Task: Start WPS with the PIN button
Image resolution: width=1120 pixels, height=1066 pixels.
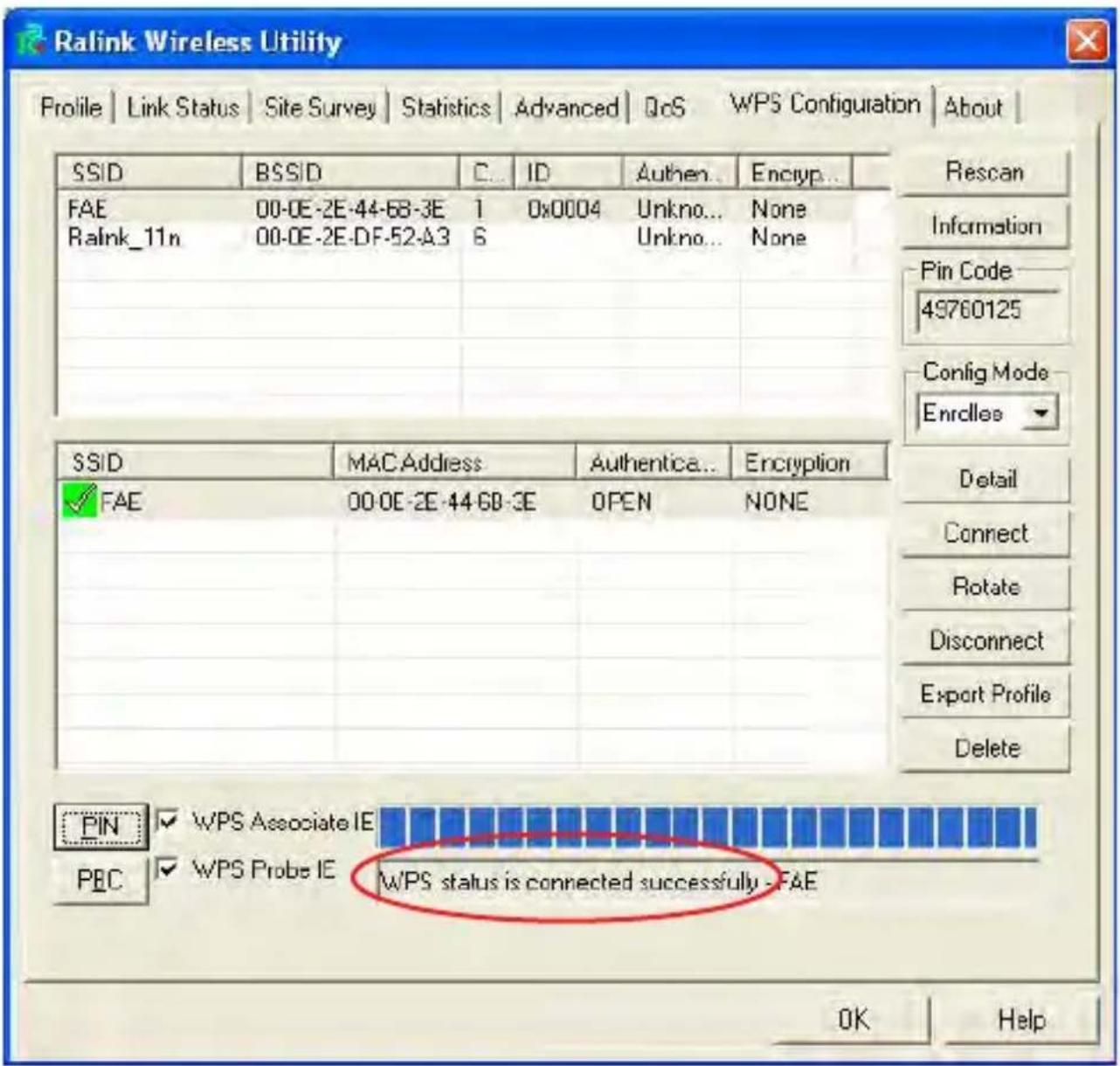Action: click(x=100, y=826)
